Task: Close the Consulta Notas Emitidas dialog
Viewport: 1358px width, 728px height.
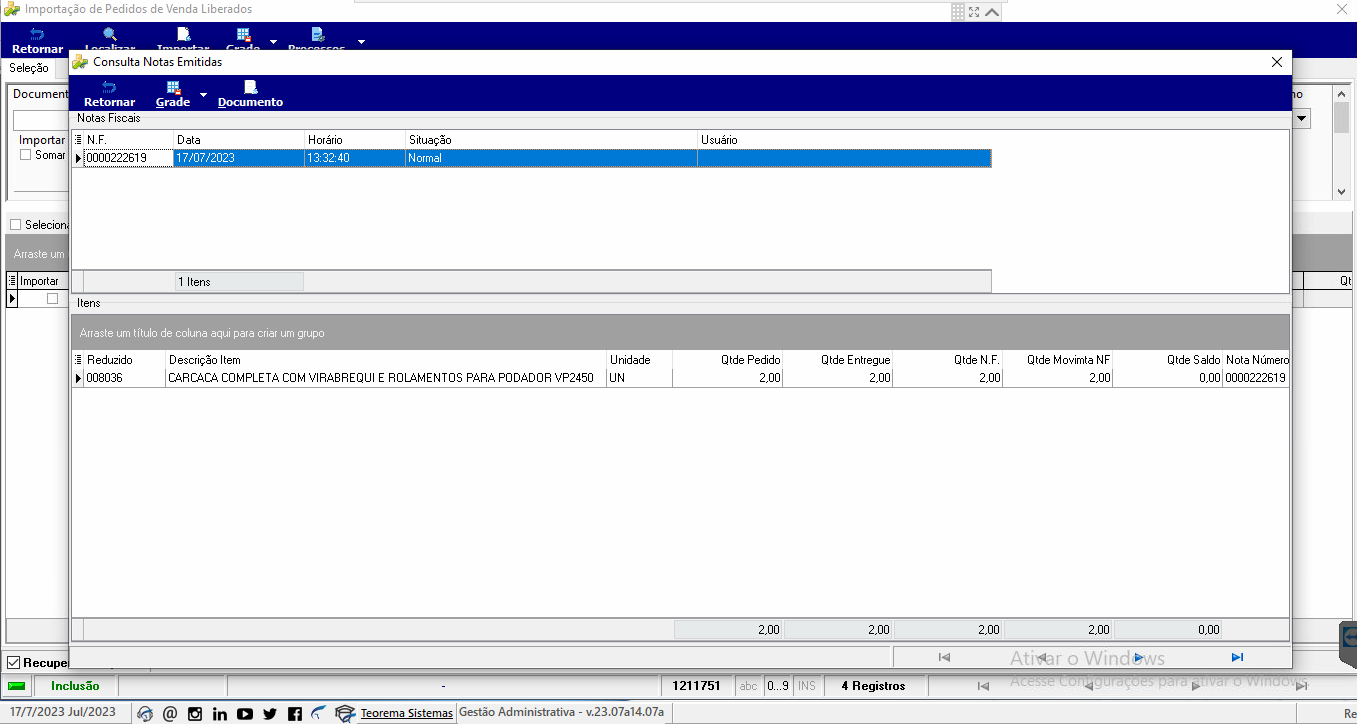Action: pos(1276,62)
